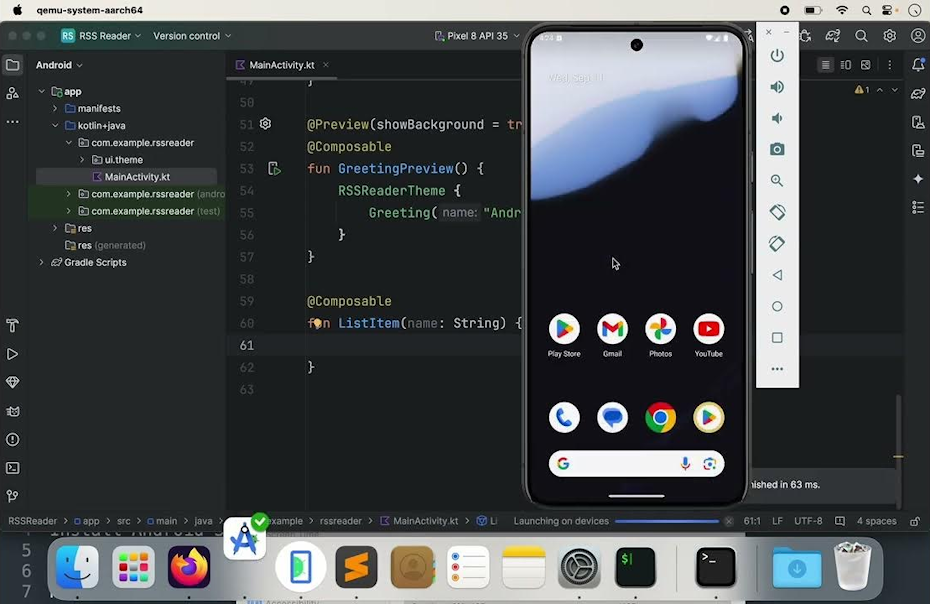Open the Logcat tool window icon
The height and width of the screenshot is (604, 930).
click(x=13, y=411)
